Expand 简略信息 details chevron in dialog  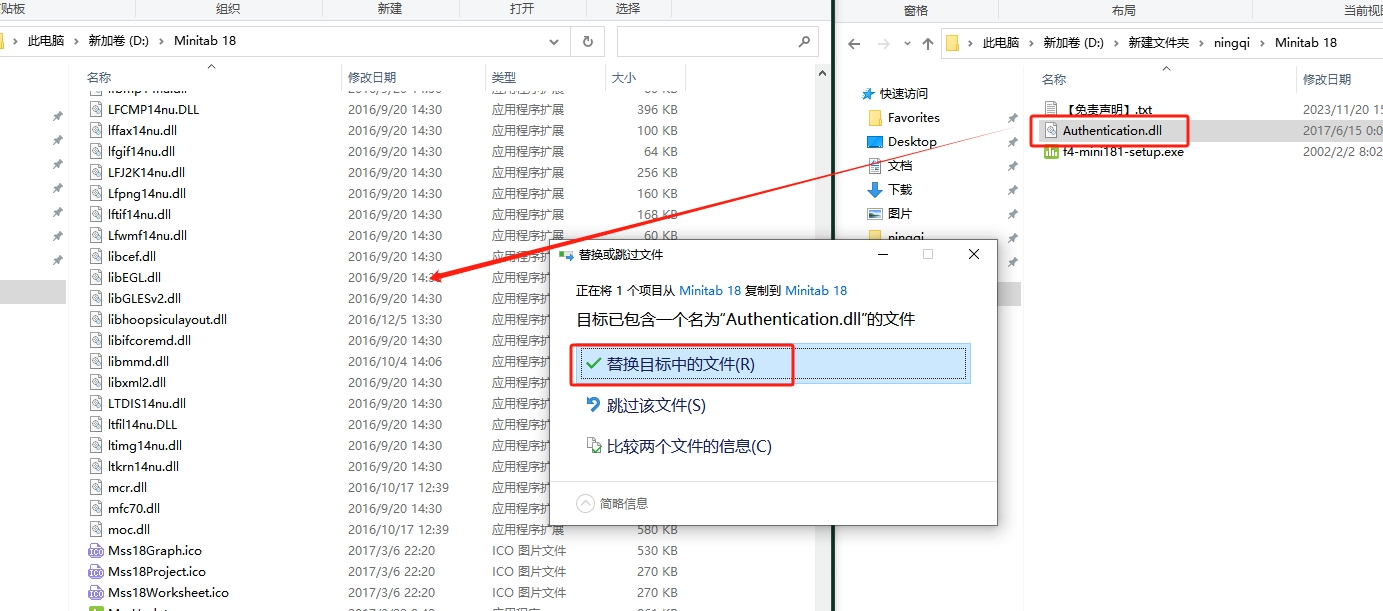pos(586,503)
